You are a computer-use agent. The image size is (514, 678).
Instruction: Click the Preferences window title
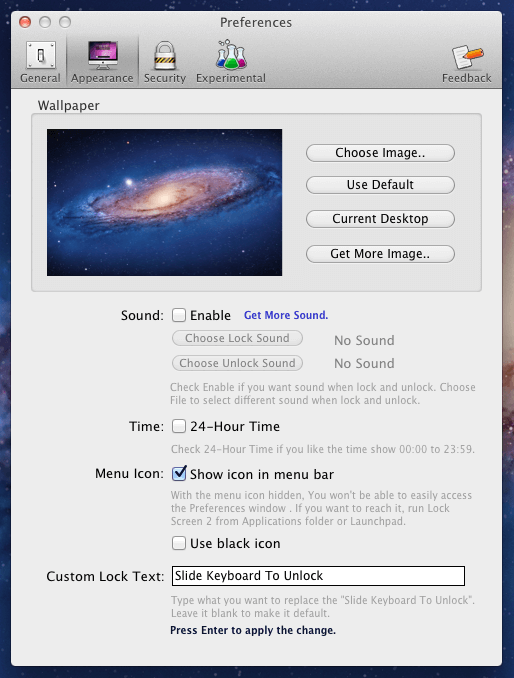click(256, 22)
